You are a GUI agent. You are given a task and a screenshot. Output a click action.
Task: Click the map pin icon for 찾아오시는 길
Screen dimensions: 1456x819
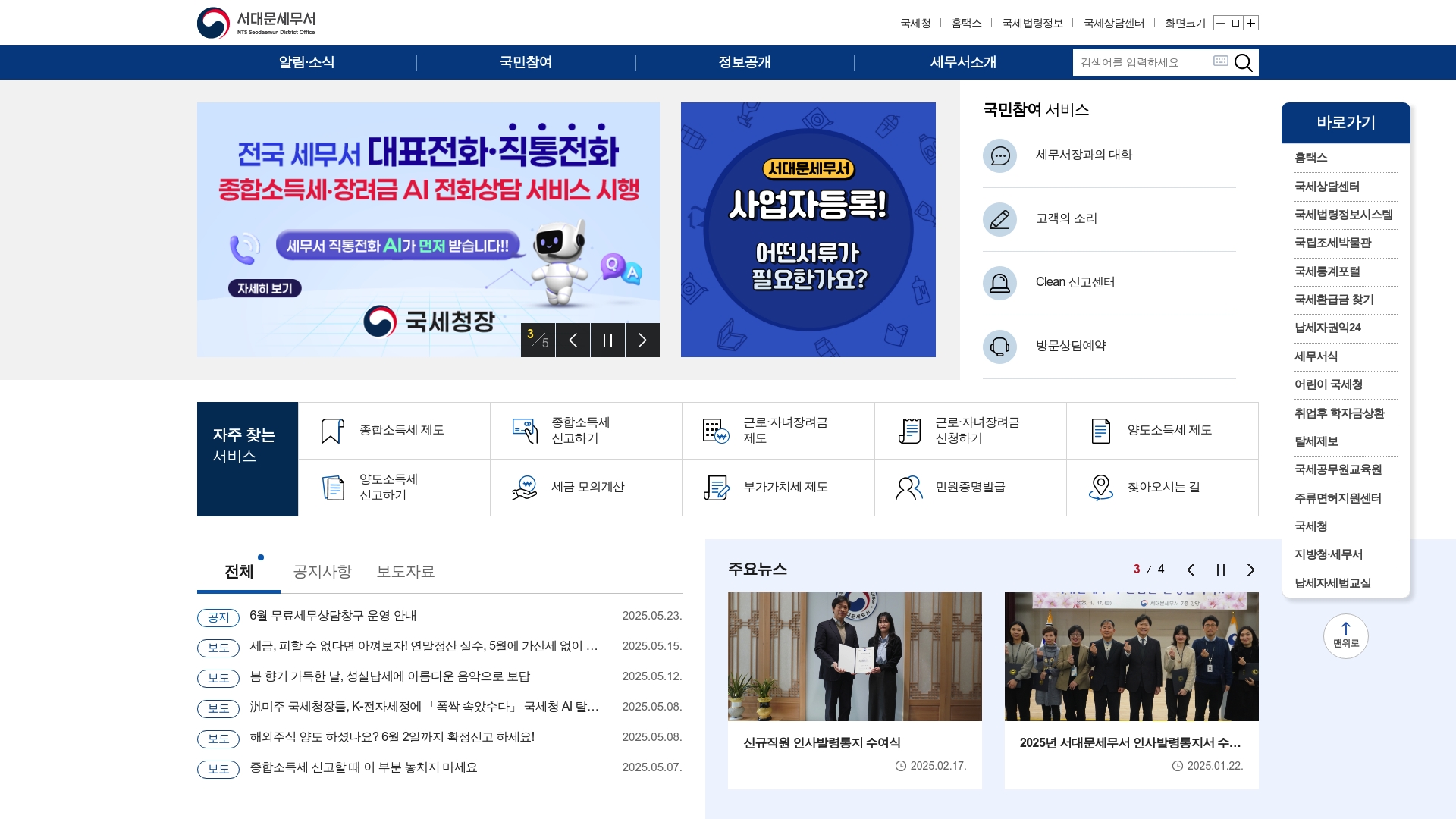pos(1100,488)
